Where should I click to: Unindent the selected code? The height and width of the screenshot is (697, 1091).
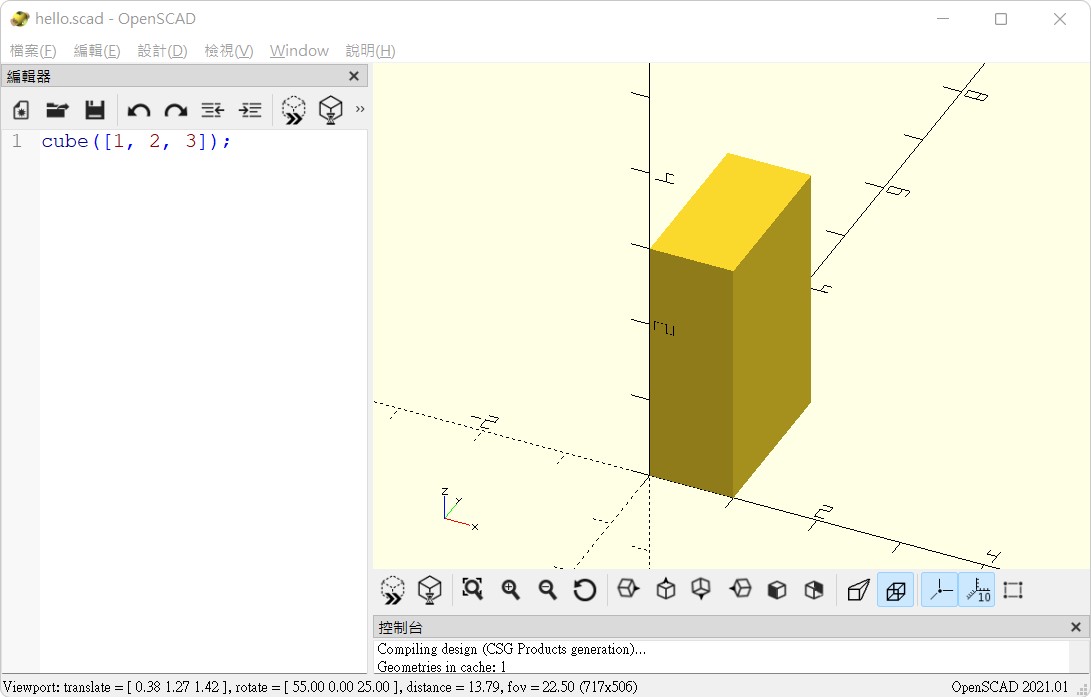pos(212,110)
